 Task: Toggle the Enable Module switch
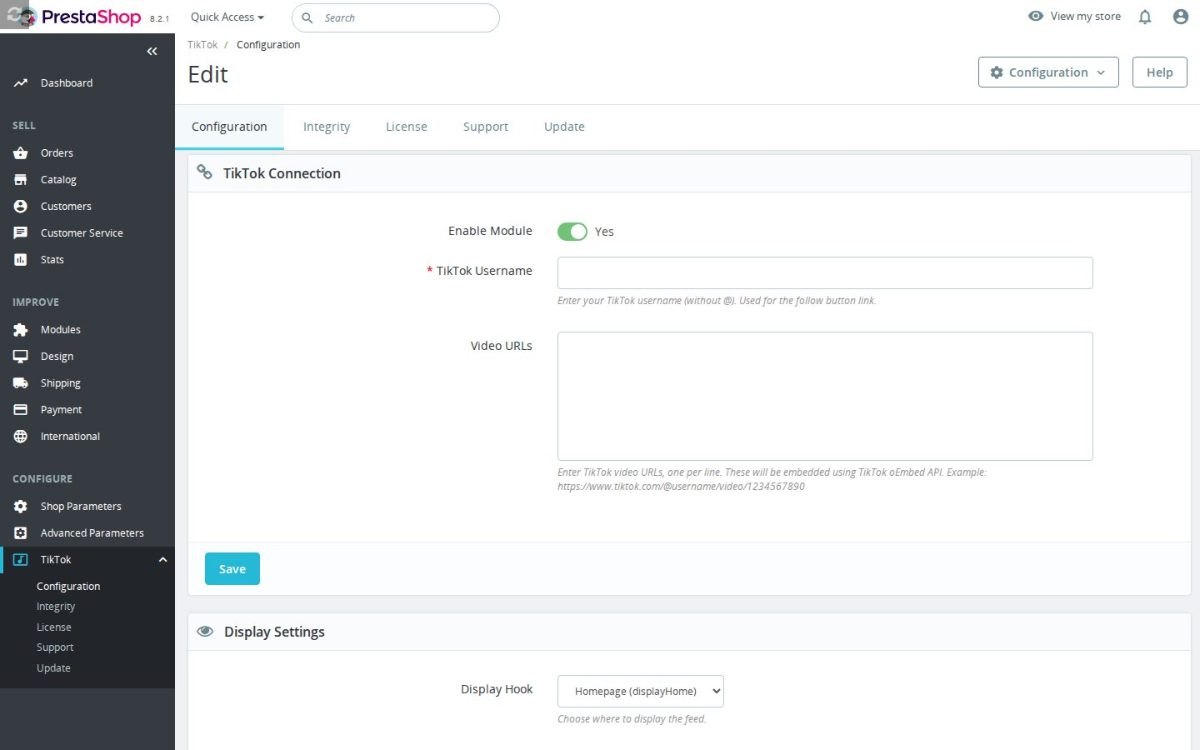coord(572,231)
